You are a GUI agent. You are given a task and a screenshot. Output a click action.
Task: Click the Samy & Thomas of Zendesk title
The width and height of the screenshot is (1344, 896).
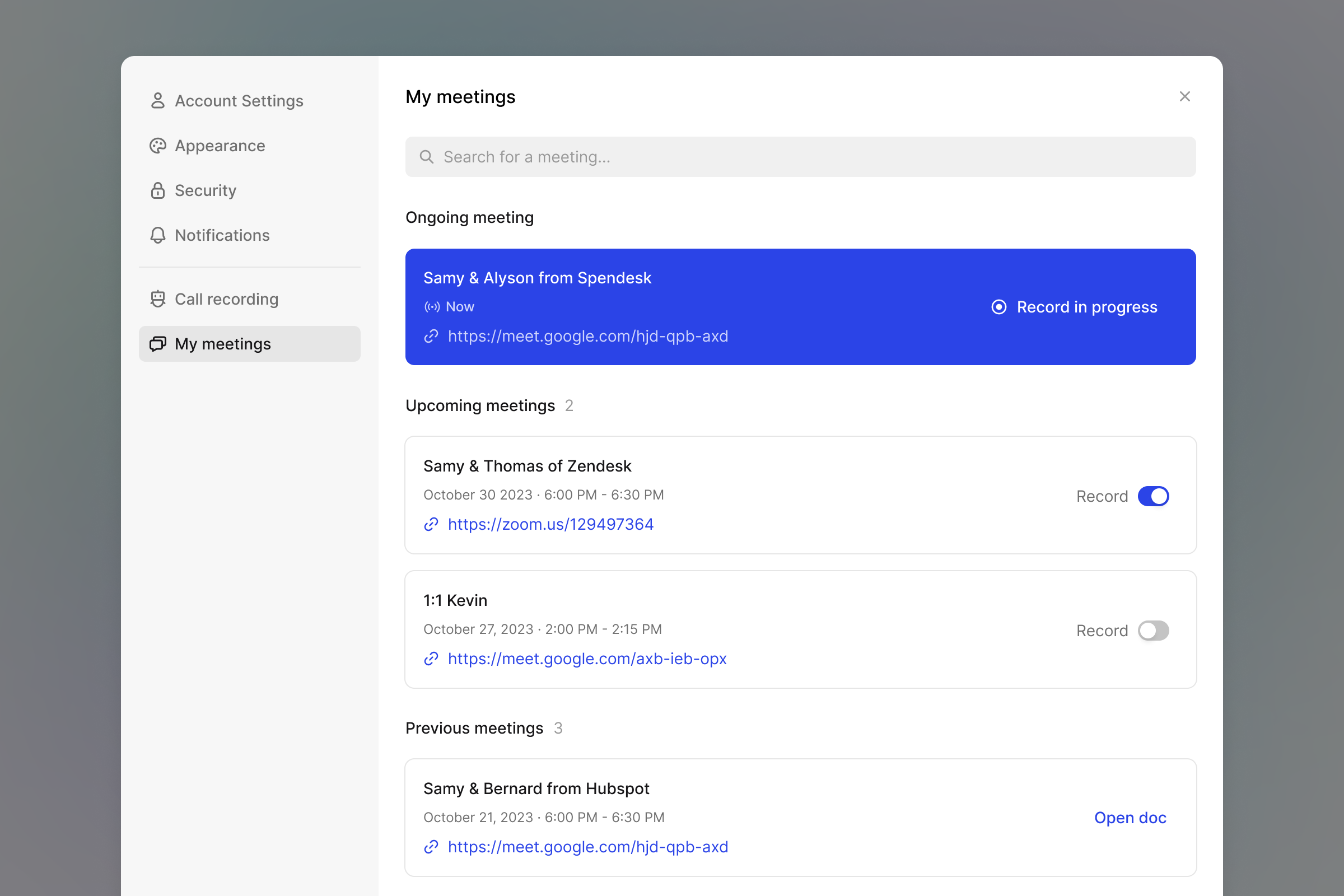coord(528,466)
